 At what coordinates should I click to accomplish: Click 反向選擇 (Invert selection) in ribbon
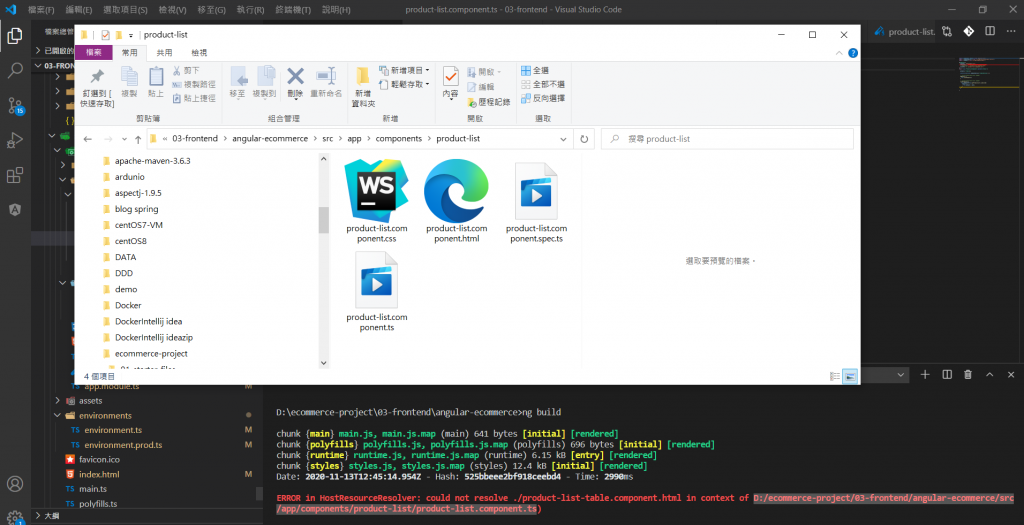(x=543, y=98)
